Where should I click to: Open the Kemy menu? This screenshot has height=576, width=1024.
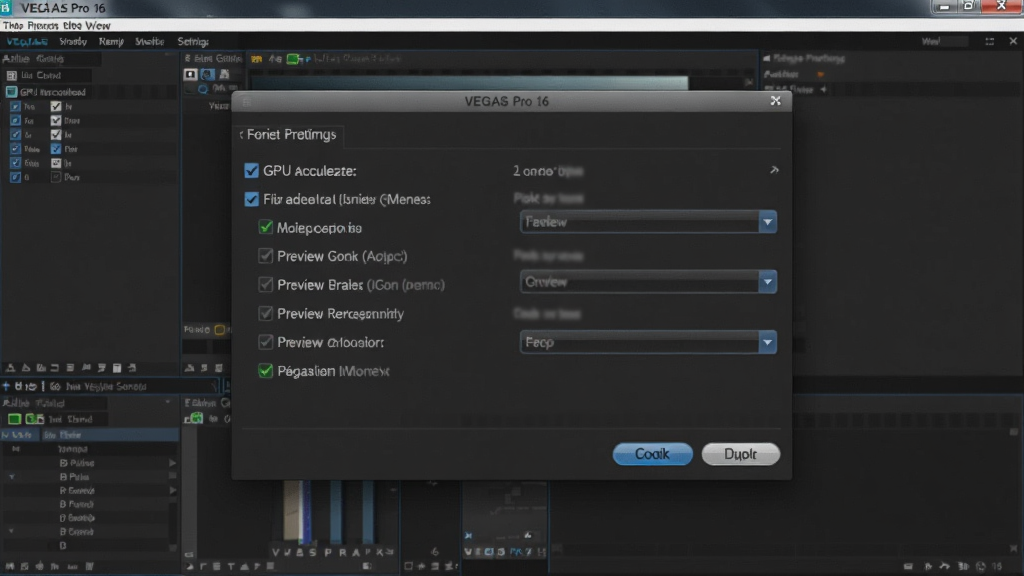tap(111, 41)
